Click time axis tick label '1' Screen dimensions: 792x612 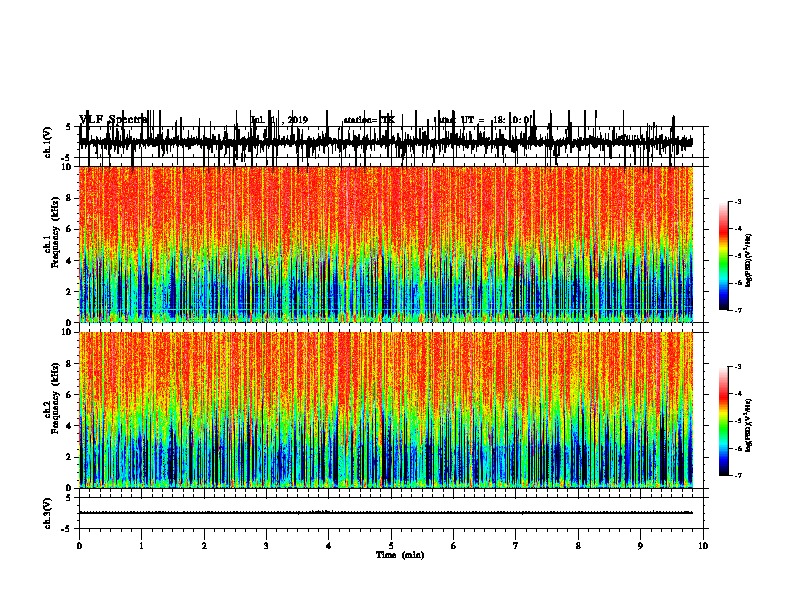(x=141, y=546)
